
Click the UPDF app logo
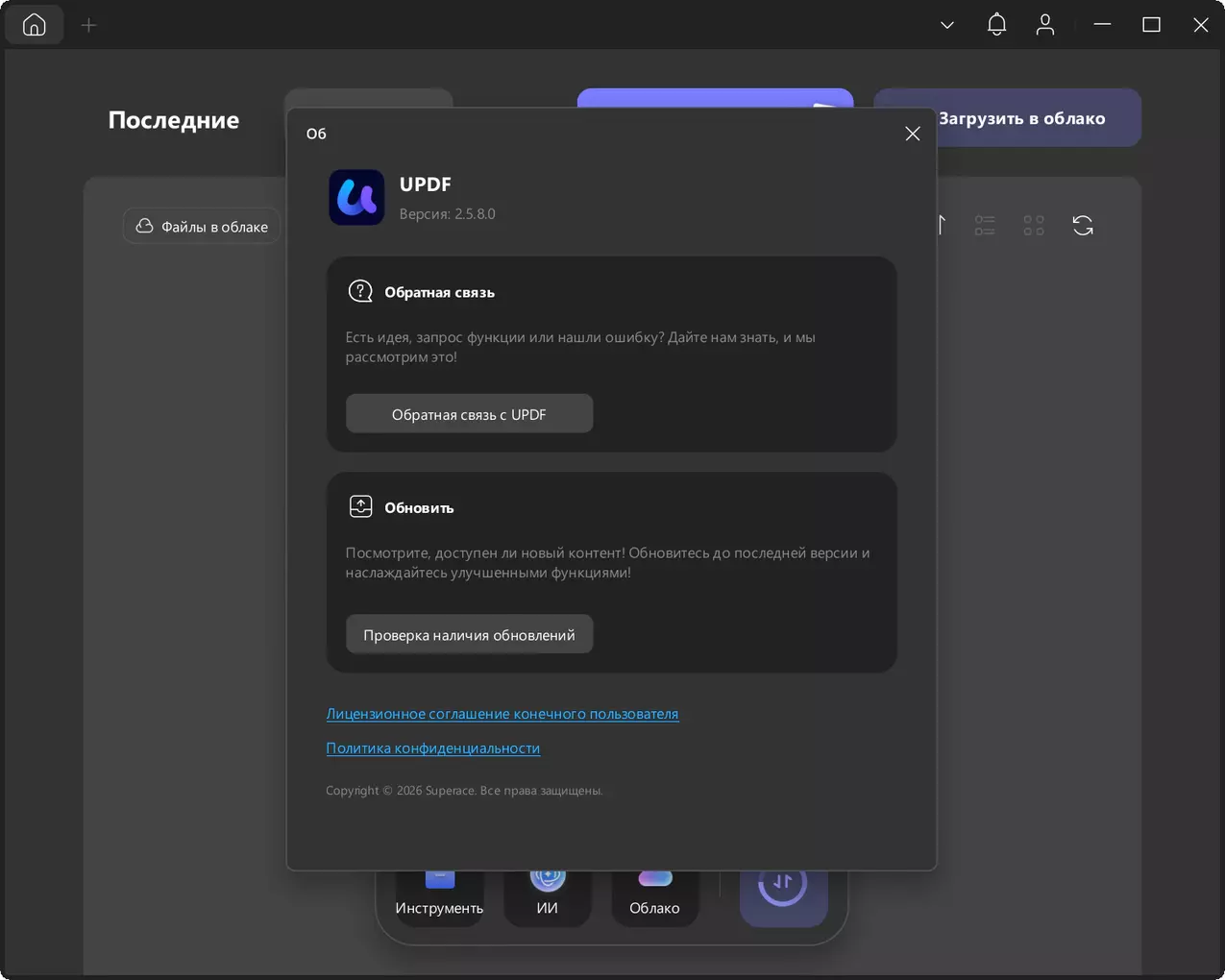[x=356, y=197]
